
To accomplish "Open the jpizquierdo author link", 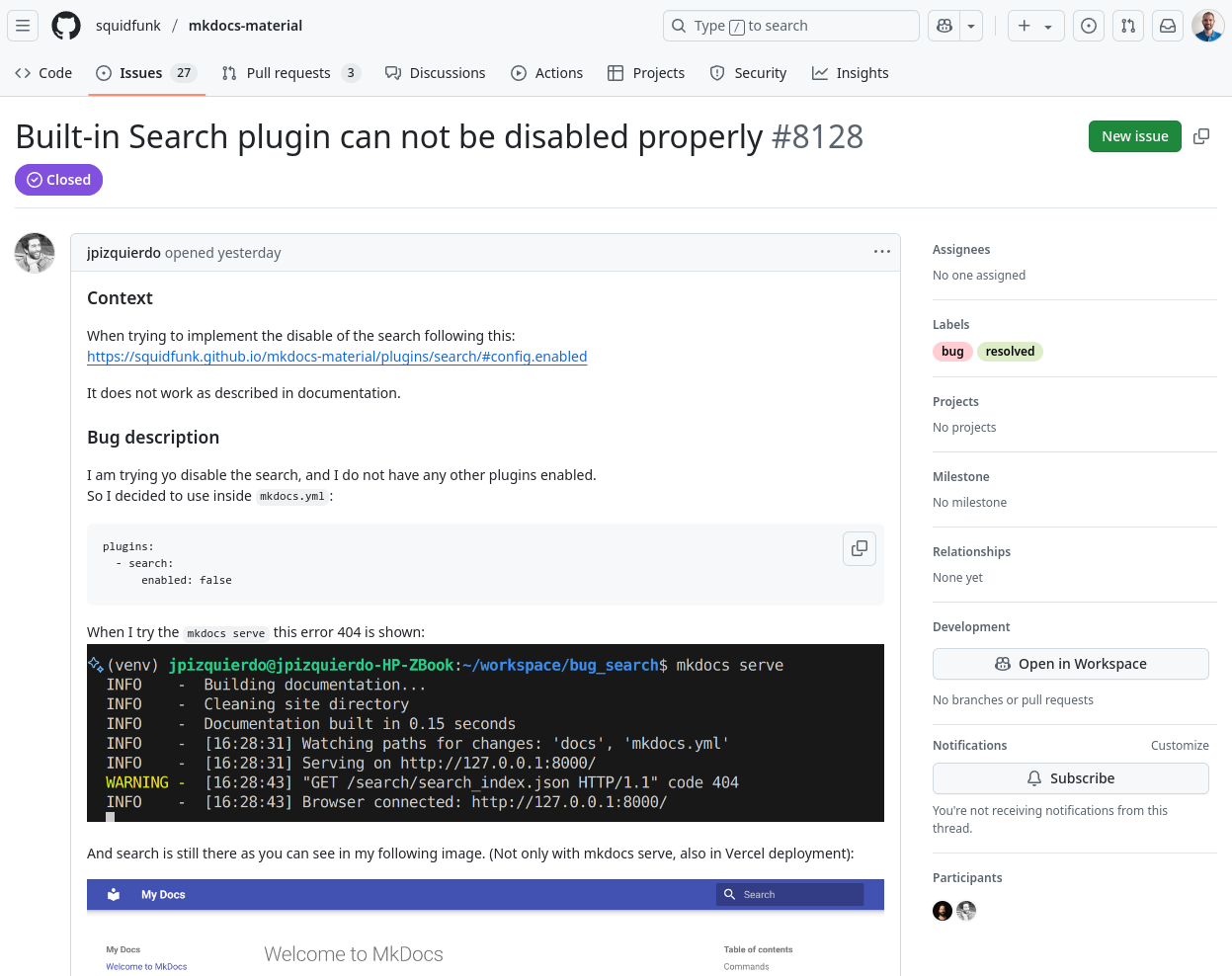I will click(x=123, y=253).
